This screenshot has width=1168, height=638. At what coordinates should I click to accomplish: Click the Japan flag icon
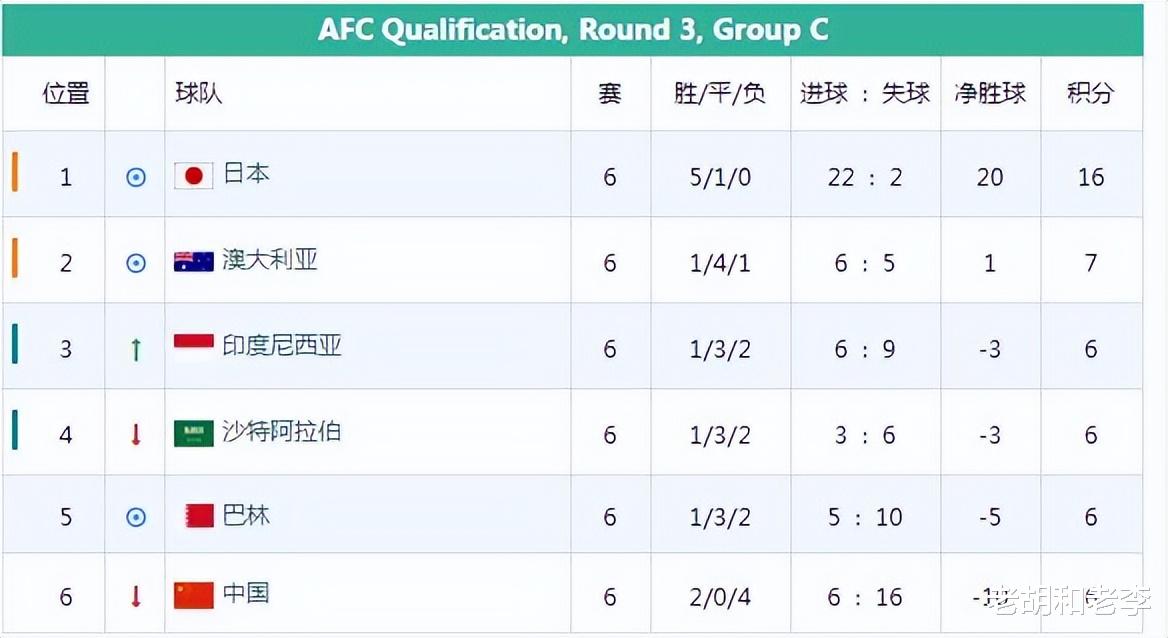pos(194,176)
